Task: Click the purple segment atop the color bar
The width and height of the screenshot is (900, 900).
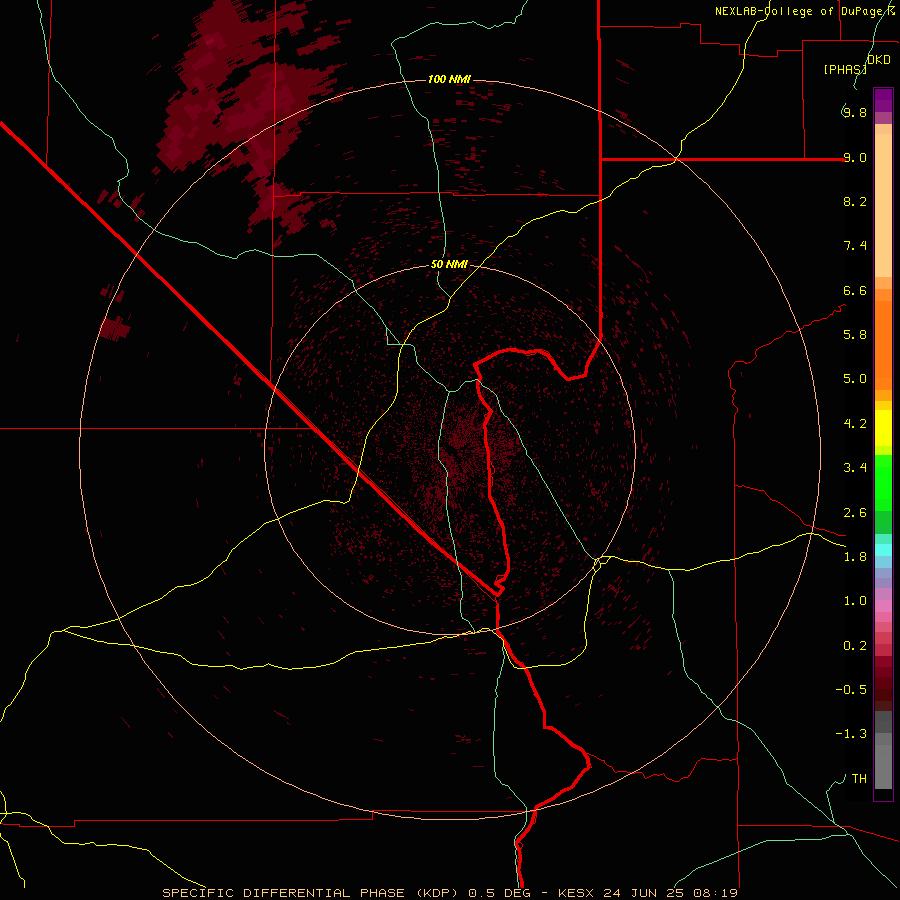Action: pos(883,100)
